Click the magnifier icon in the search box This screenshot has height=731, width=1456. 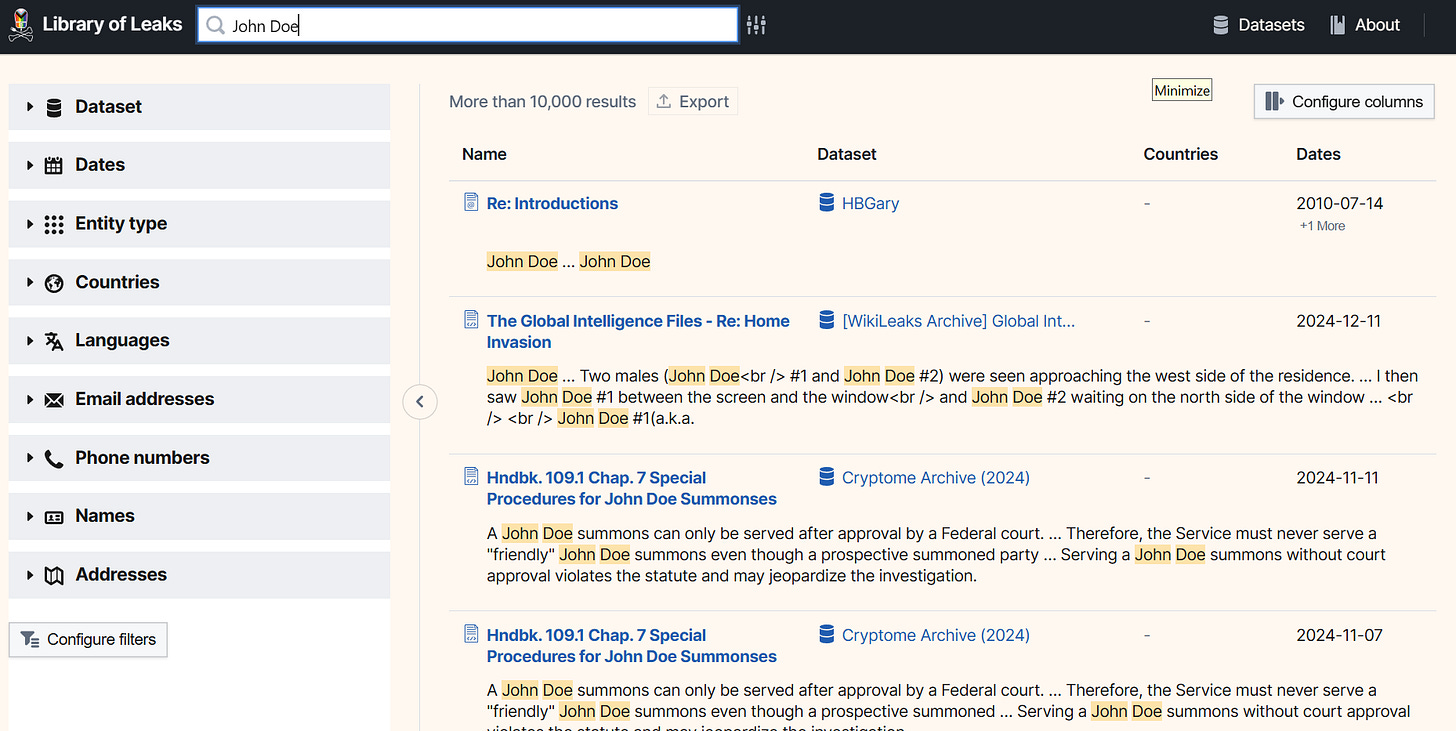point(215,26)
